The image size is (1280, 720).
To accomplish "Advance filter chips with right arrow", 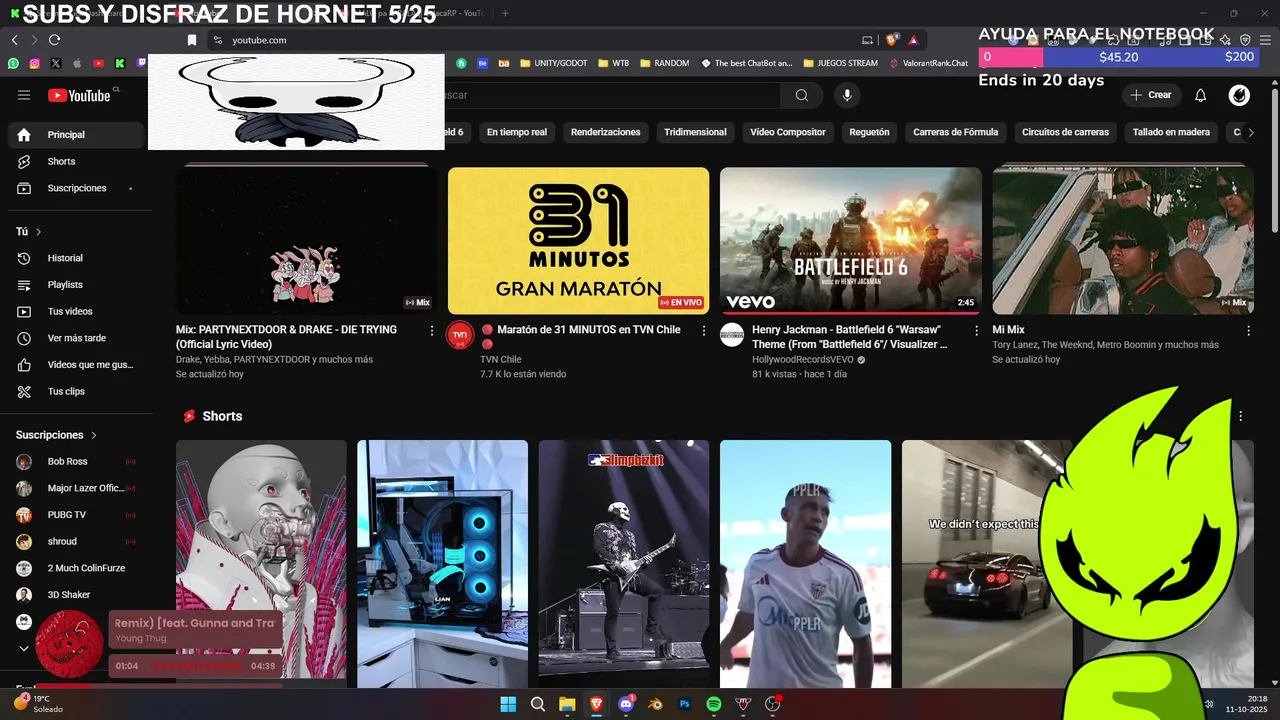I will [1250, 132].
